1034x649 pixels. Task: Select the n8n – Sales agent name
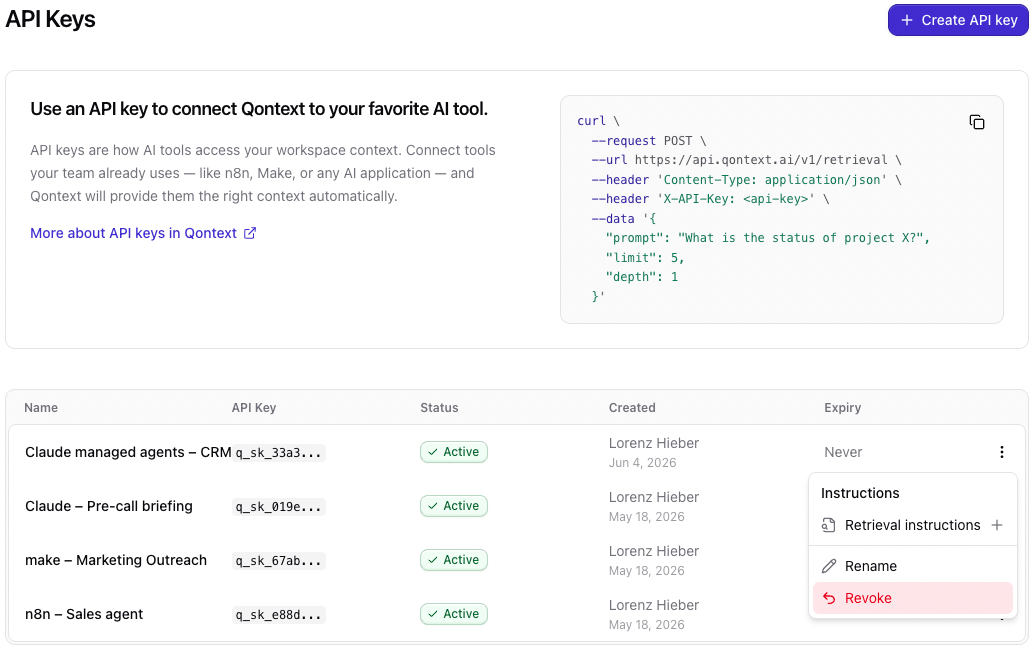(84, 614)
